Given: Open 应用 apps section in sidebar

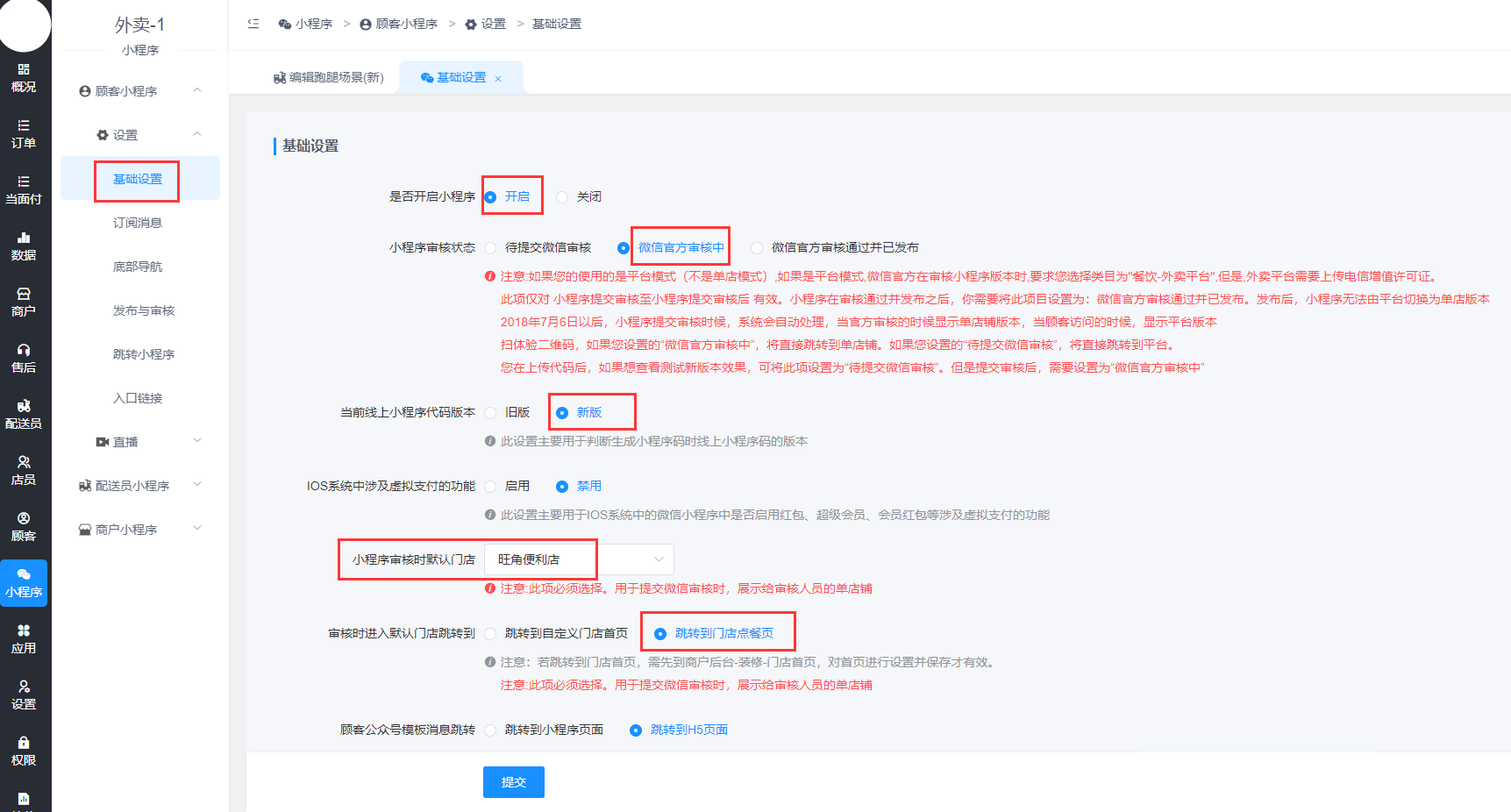Looking at the screenshot, I should (24, 639).
